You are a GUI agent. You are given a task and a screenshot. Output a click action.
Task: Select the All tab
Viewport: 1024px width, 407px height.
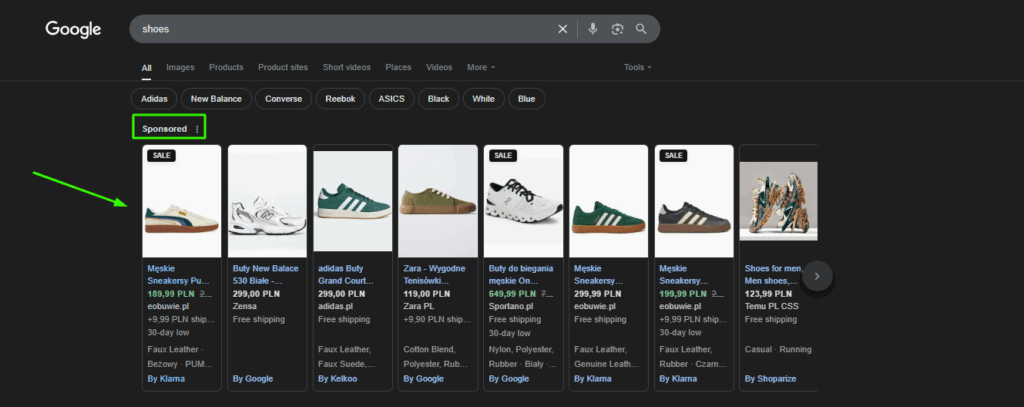[x=147, y=67]
